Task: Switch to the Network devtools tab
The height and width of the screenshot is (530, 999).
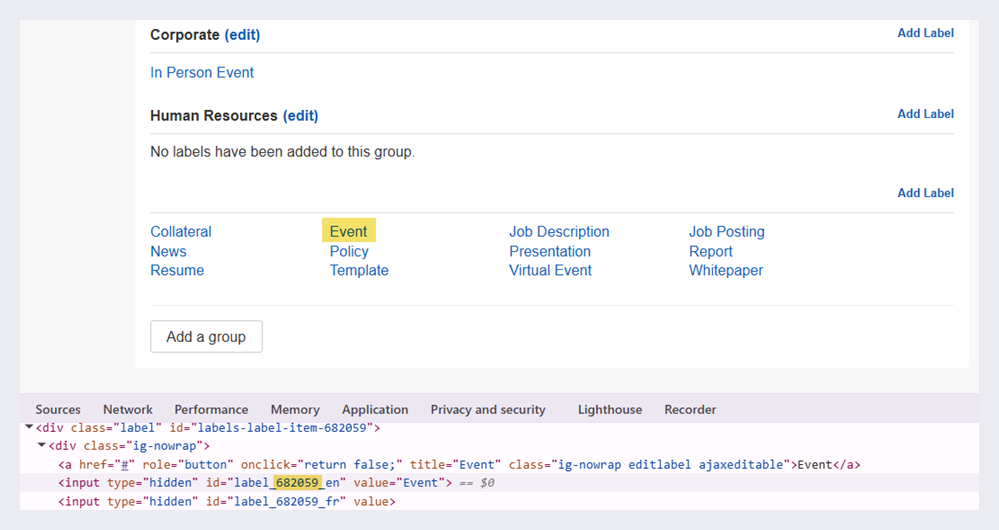Action: [x=128, y=410]
